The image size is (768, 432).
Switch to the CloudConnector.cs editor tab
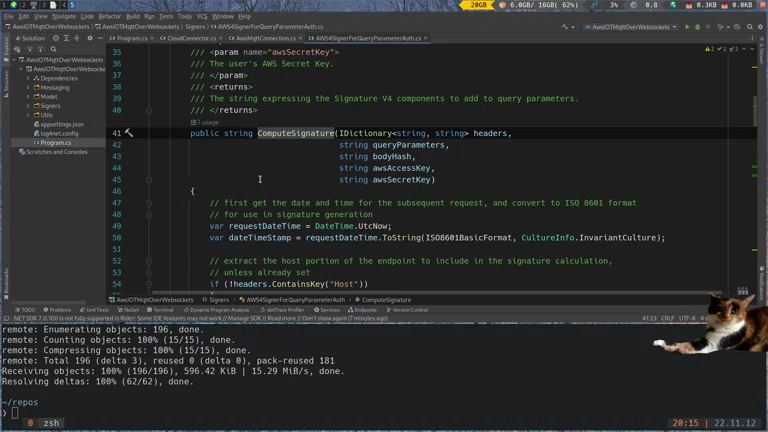coord(191,38)
